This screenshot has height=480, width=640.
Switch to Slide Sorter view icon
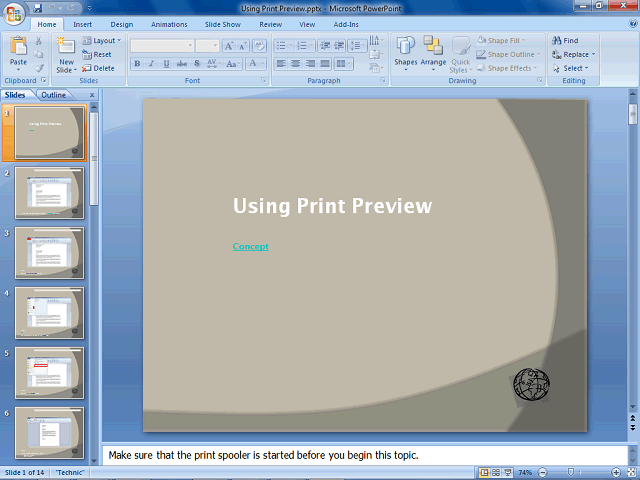496,472
